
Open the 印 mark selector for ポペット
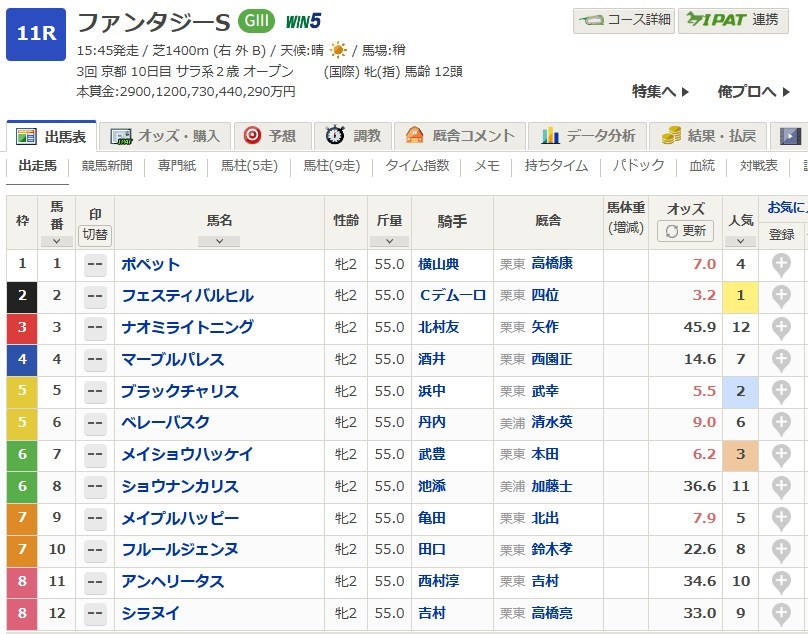click(96, 265)
